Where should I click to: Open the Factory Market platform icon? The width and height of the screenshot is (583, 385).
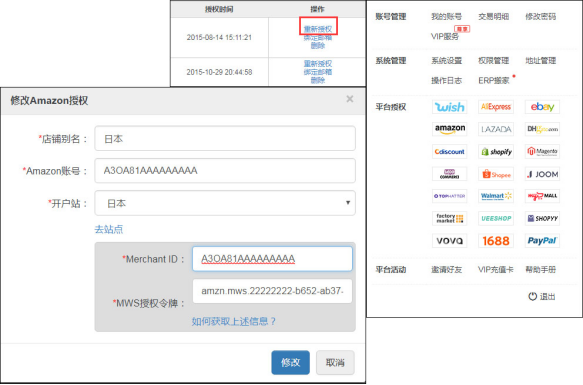pos(450,218)
